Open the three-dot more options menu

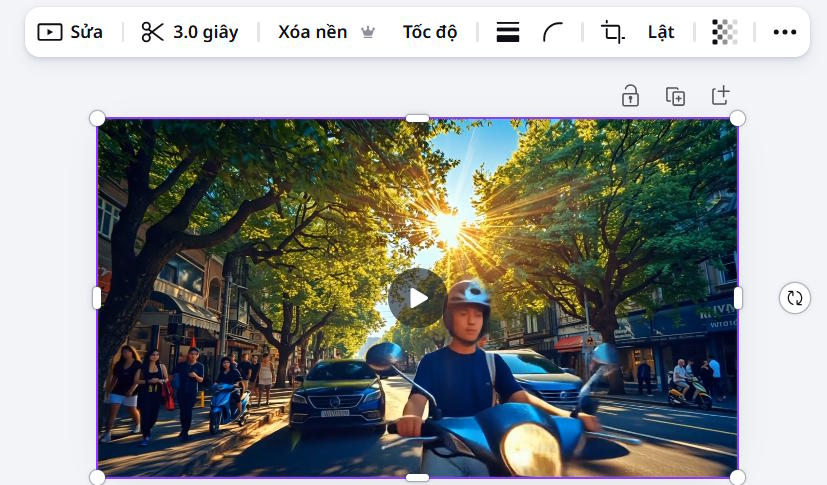(785, 32)
